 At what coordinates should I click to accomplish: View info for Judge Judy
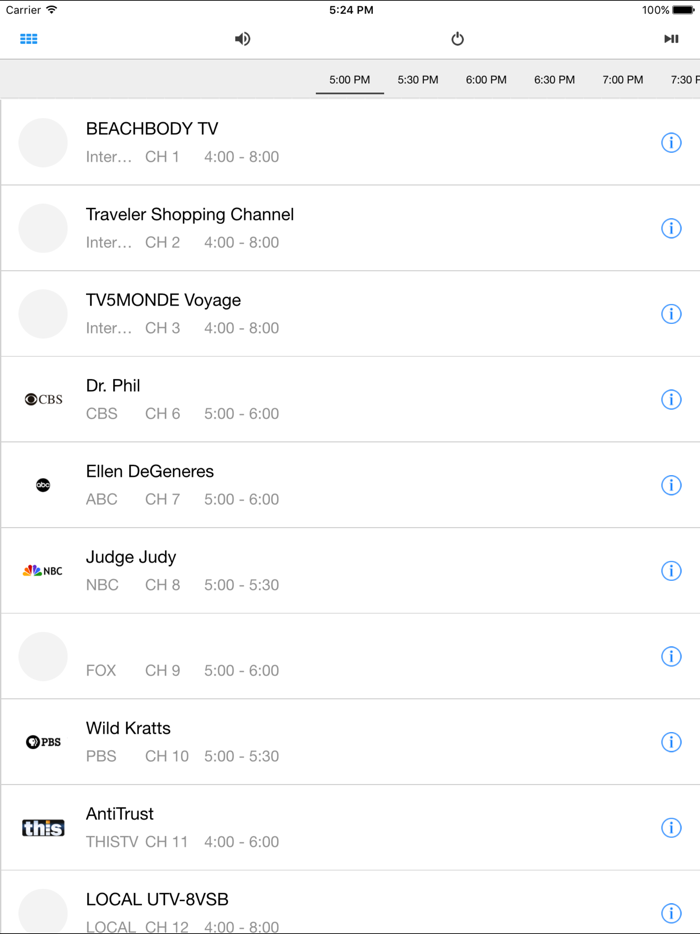[671, 570]
